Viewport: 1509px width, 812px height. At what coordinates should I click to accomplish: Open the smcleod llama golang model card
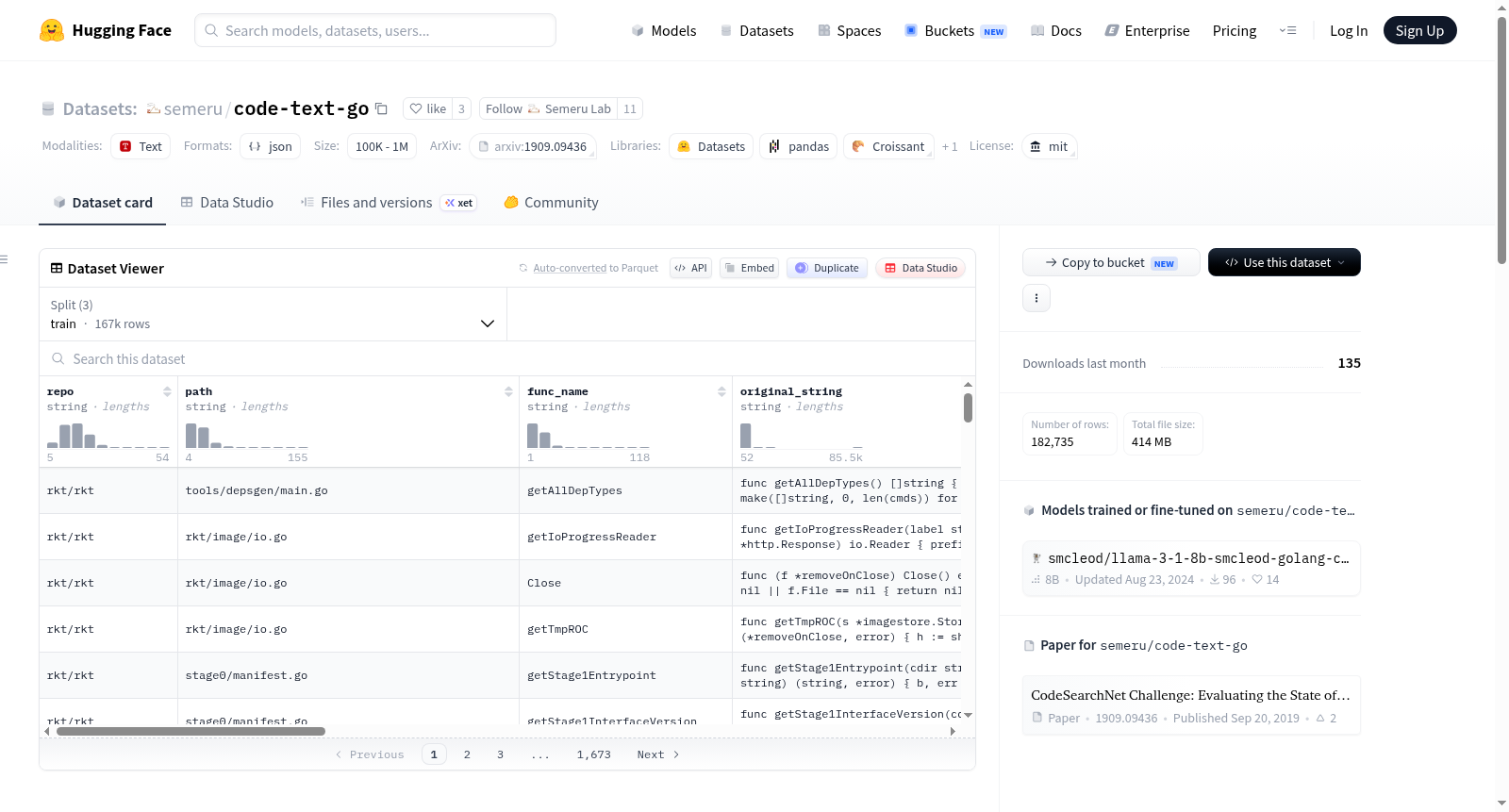(x=1191, y=569)
